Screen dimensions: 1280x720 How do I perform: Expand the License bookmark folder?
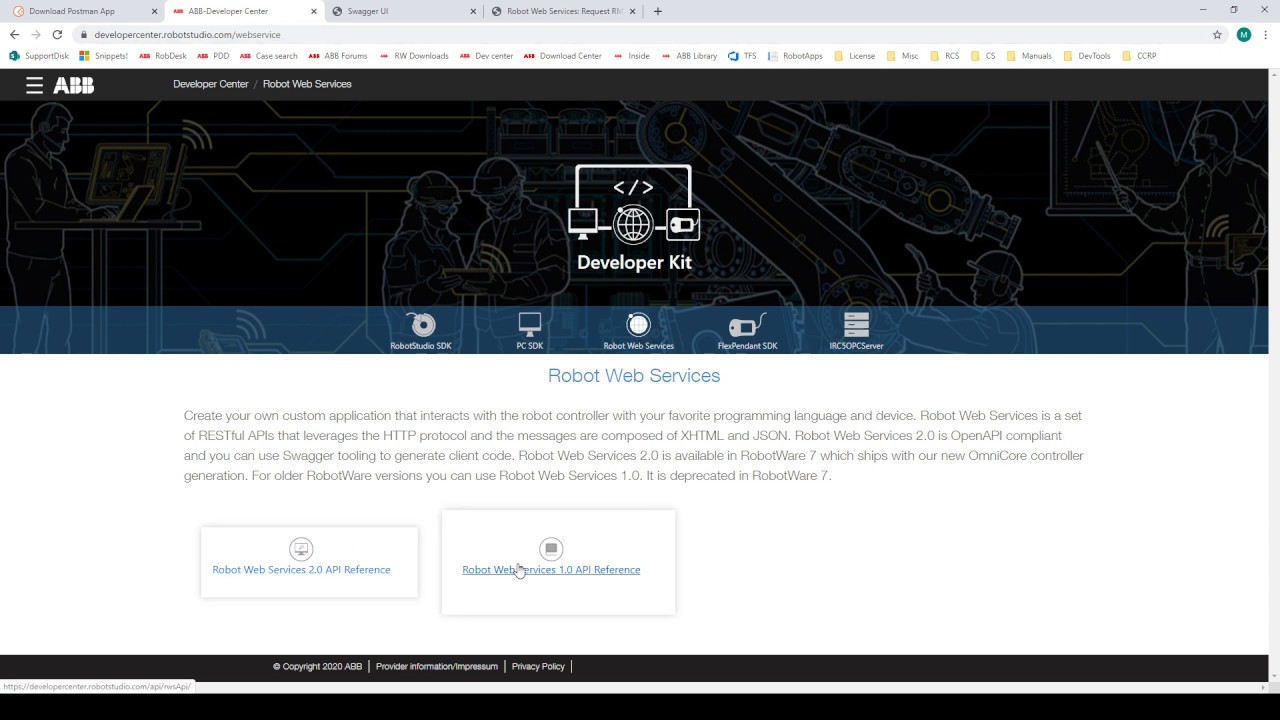point(854,56)
